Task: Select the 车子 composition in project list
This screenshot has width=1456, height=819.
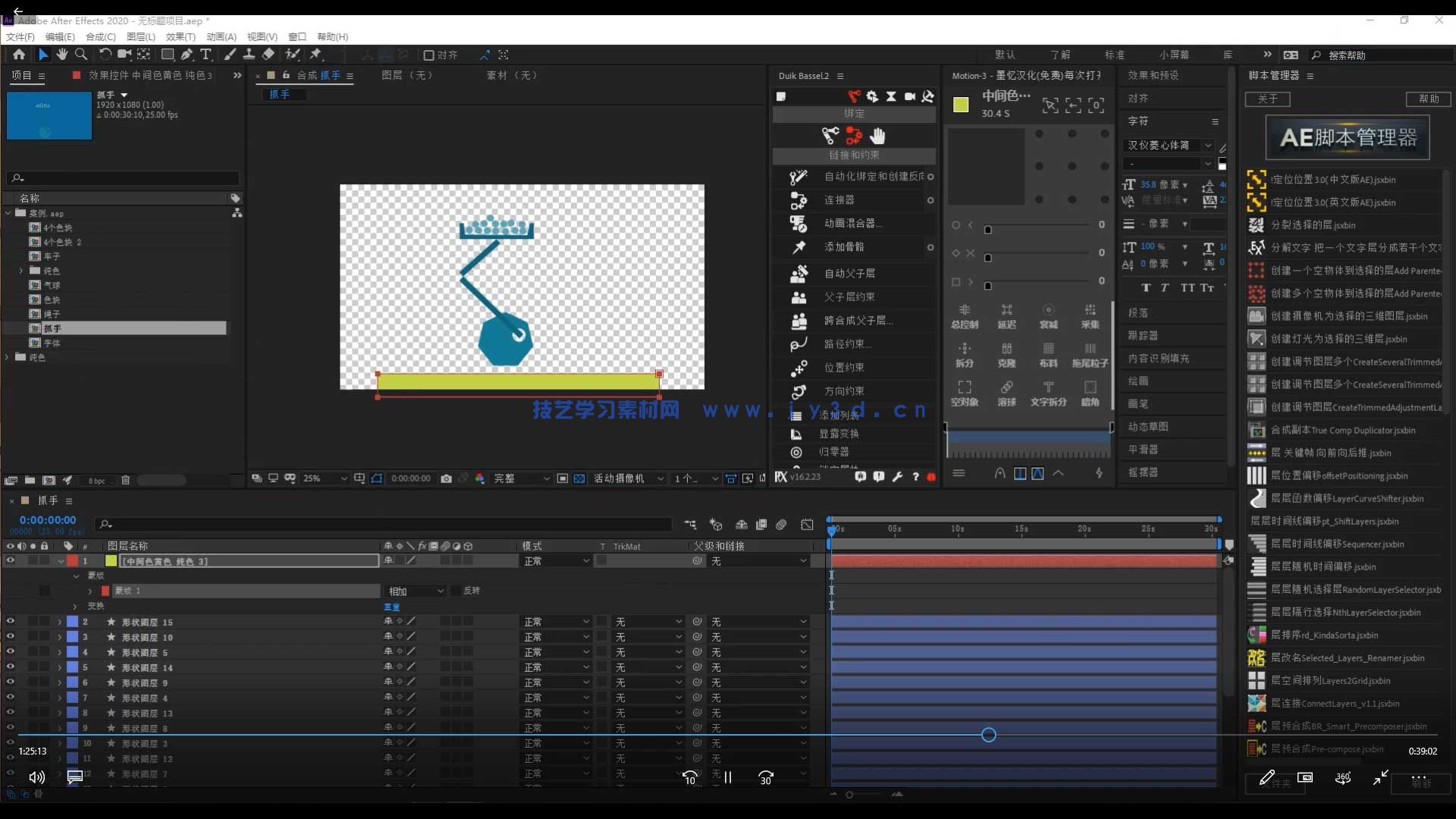Action: coord(52,256)
